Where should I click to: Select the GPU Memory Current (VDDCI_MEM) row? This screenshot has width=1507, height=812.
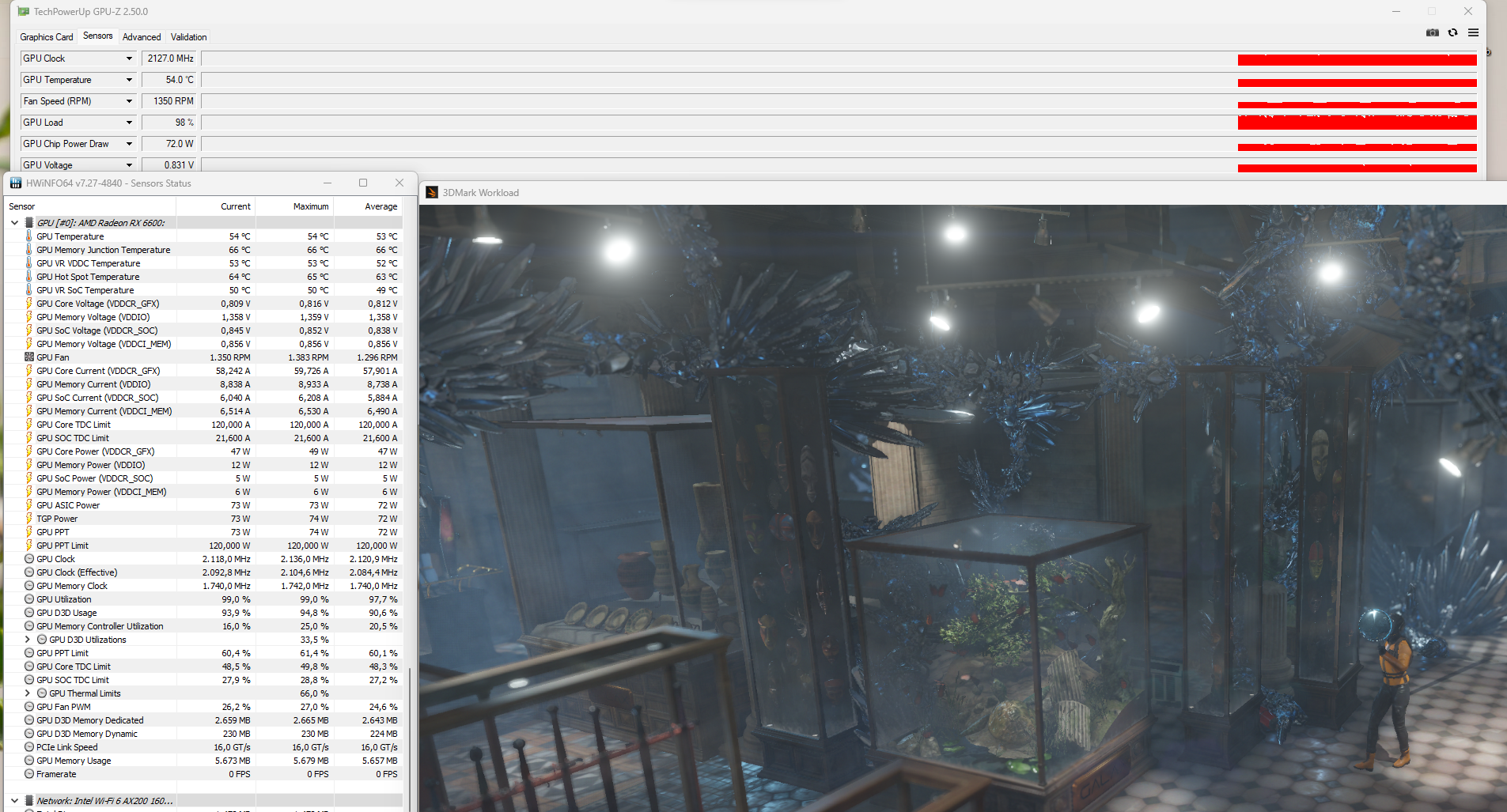click(x=203, y=411)
